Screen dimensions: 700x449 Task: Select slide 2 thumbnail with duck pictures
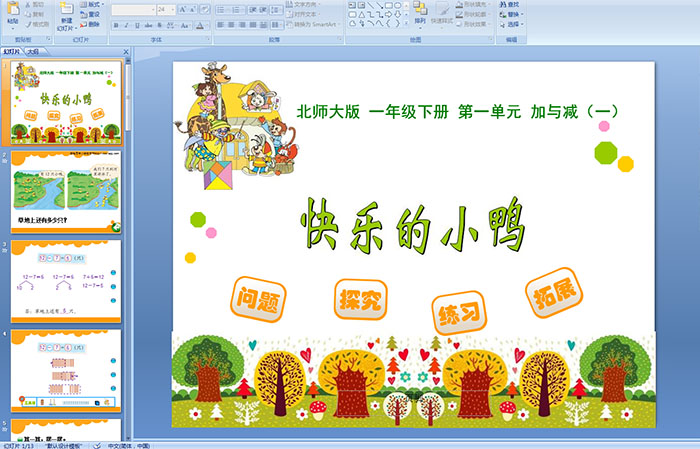(x=66, y=192)
